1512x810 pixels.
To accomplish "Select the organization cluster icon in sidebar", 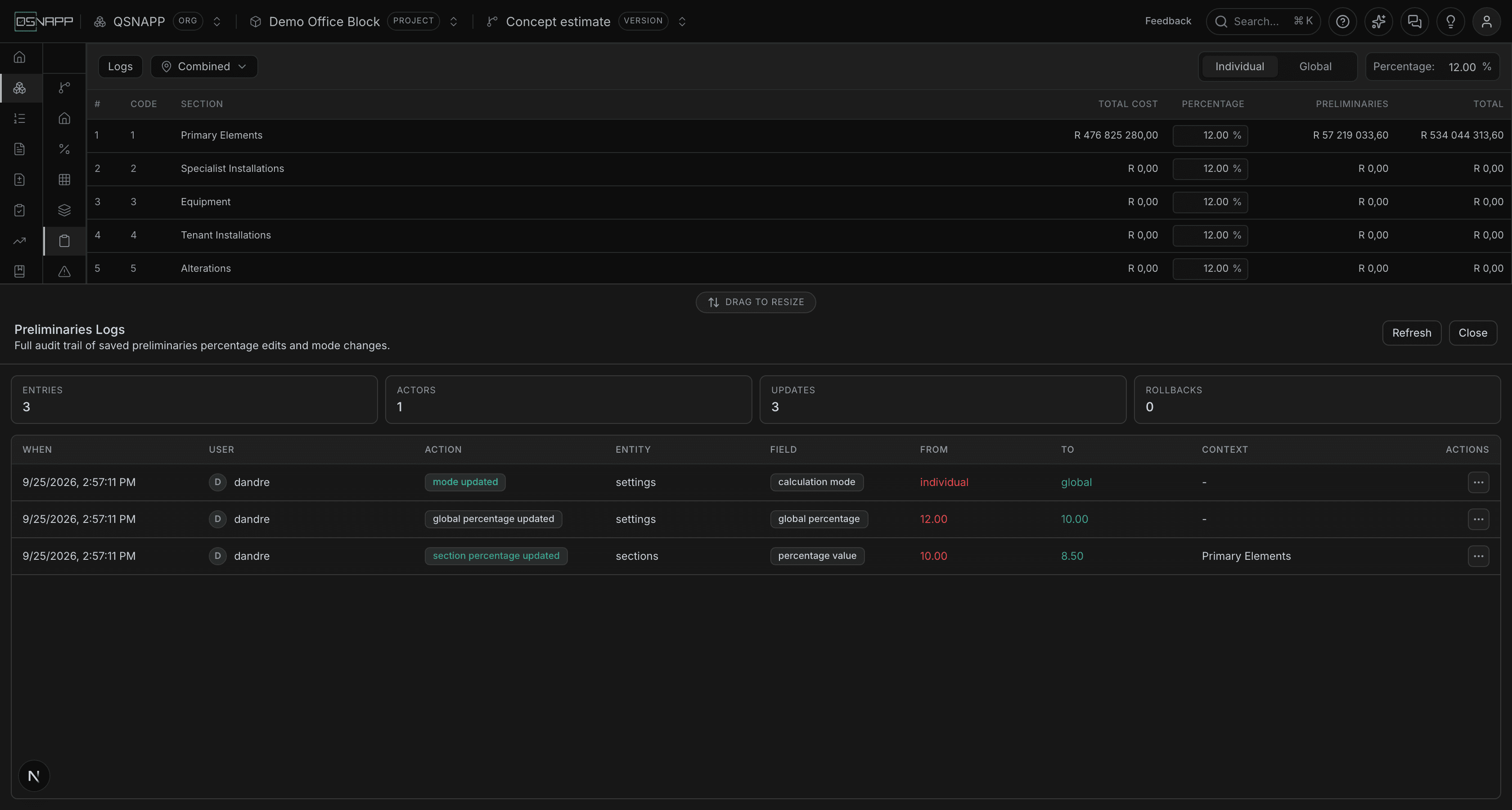I will pyautogui.click(x=19, y=88).
